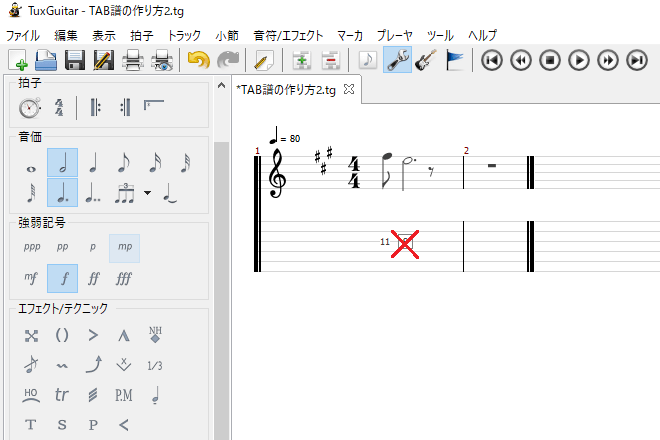Click the blue flag marker icon

[454, 60]
